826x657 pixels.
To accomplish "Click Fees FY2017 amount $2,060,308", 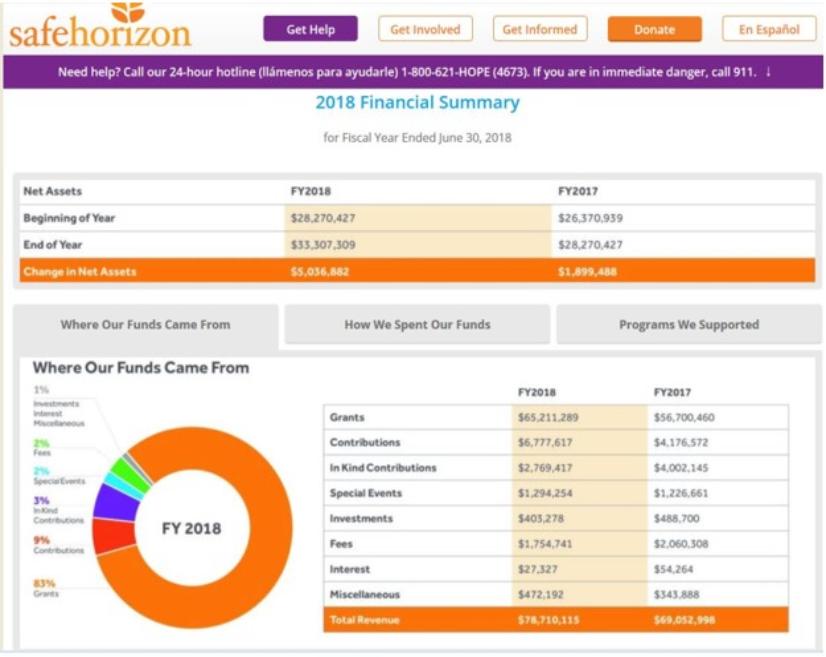I will (x=681, y=544).
